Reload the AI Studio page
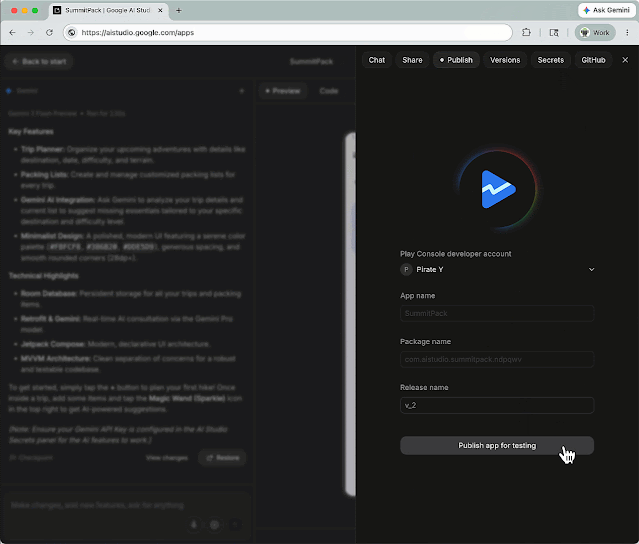This screenshot has width=639, height=544. pyautogui.click(x=49, y=33)
